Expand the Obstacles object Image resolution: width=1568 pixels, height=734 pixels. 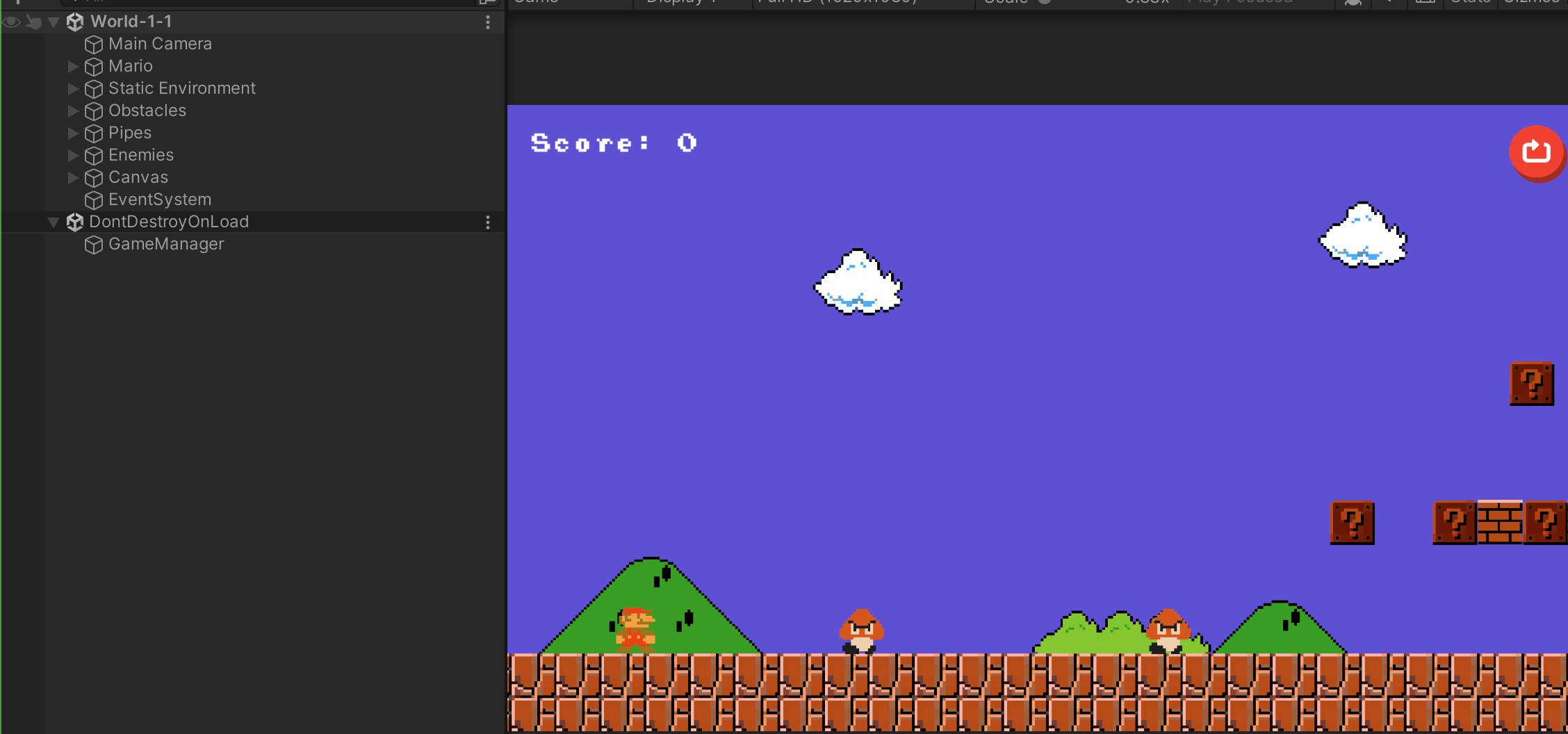pyautogui.click(x=73, y=111)
